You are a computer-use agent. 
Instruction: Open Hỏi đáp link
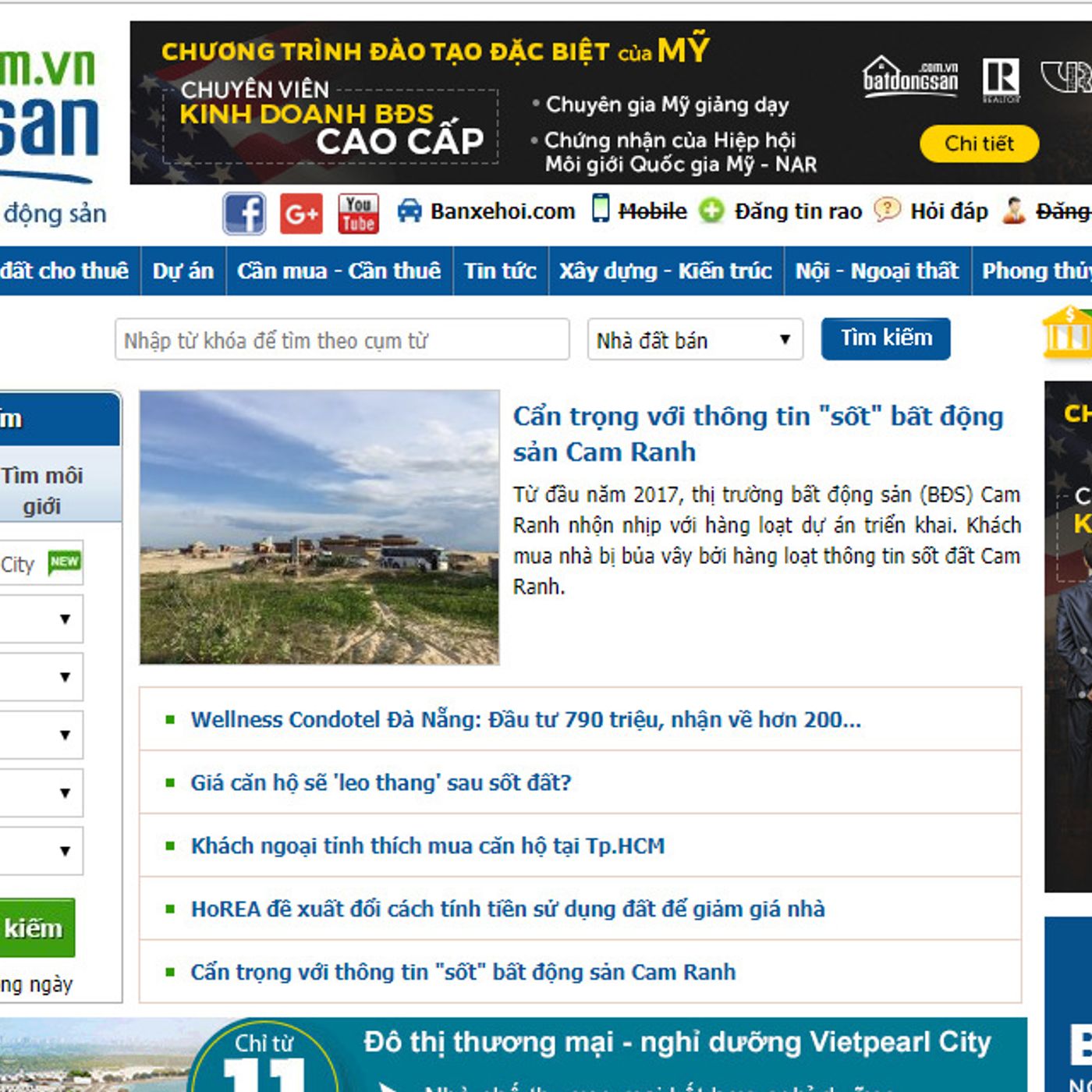pos(948,211)
